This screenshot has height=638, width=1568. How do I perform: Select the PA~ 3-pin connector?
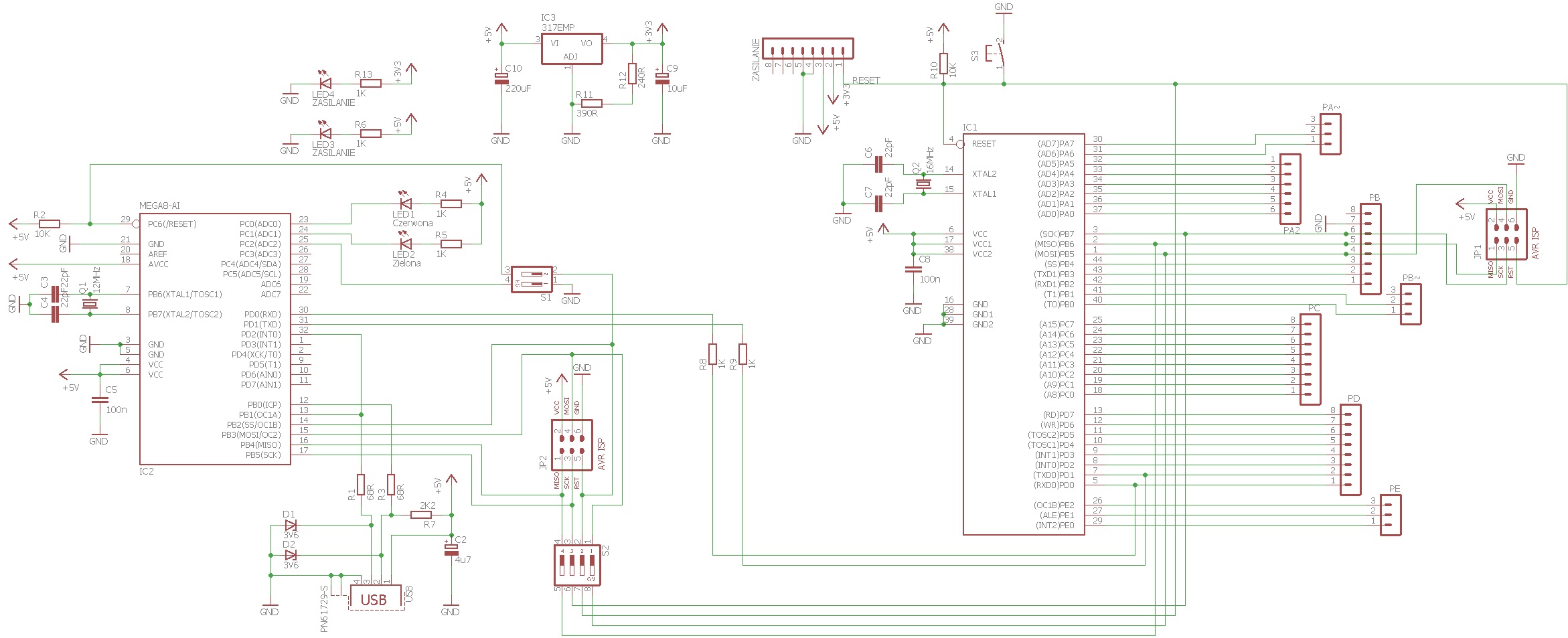(x=1330, y=134)
